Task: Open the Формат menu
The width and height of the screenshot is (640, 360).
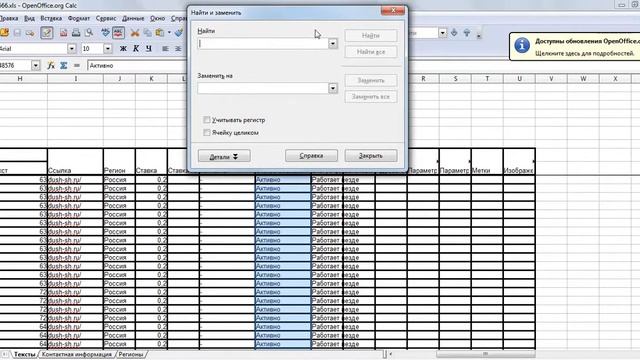Action: coord(79,18)
